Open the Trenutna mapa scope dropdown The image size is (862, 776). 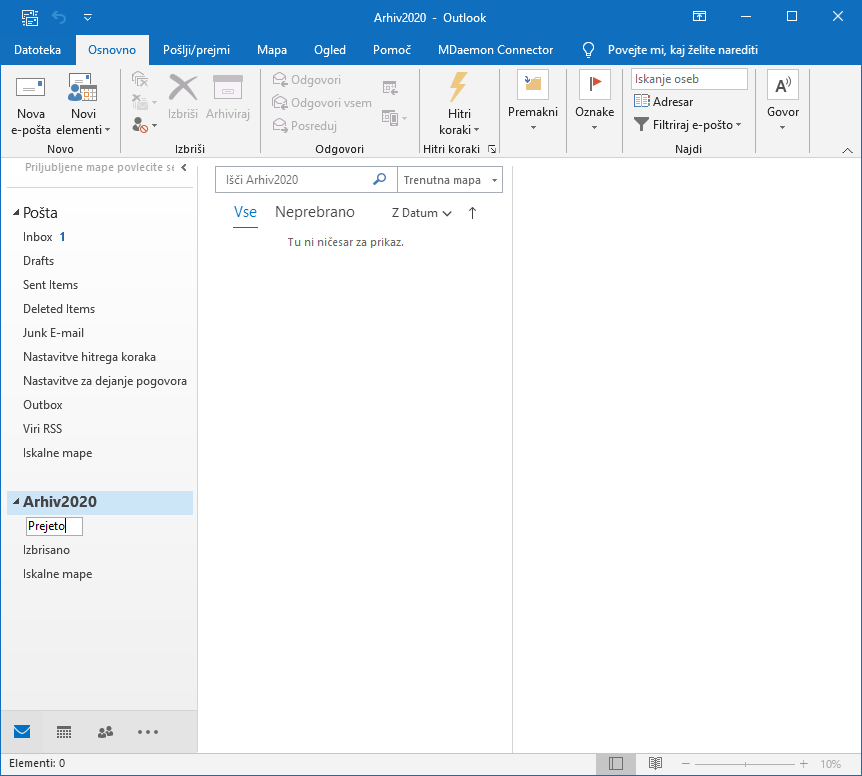(x=450, y=180)
